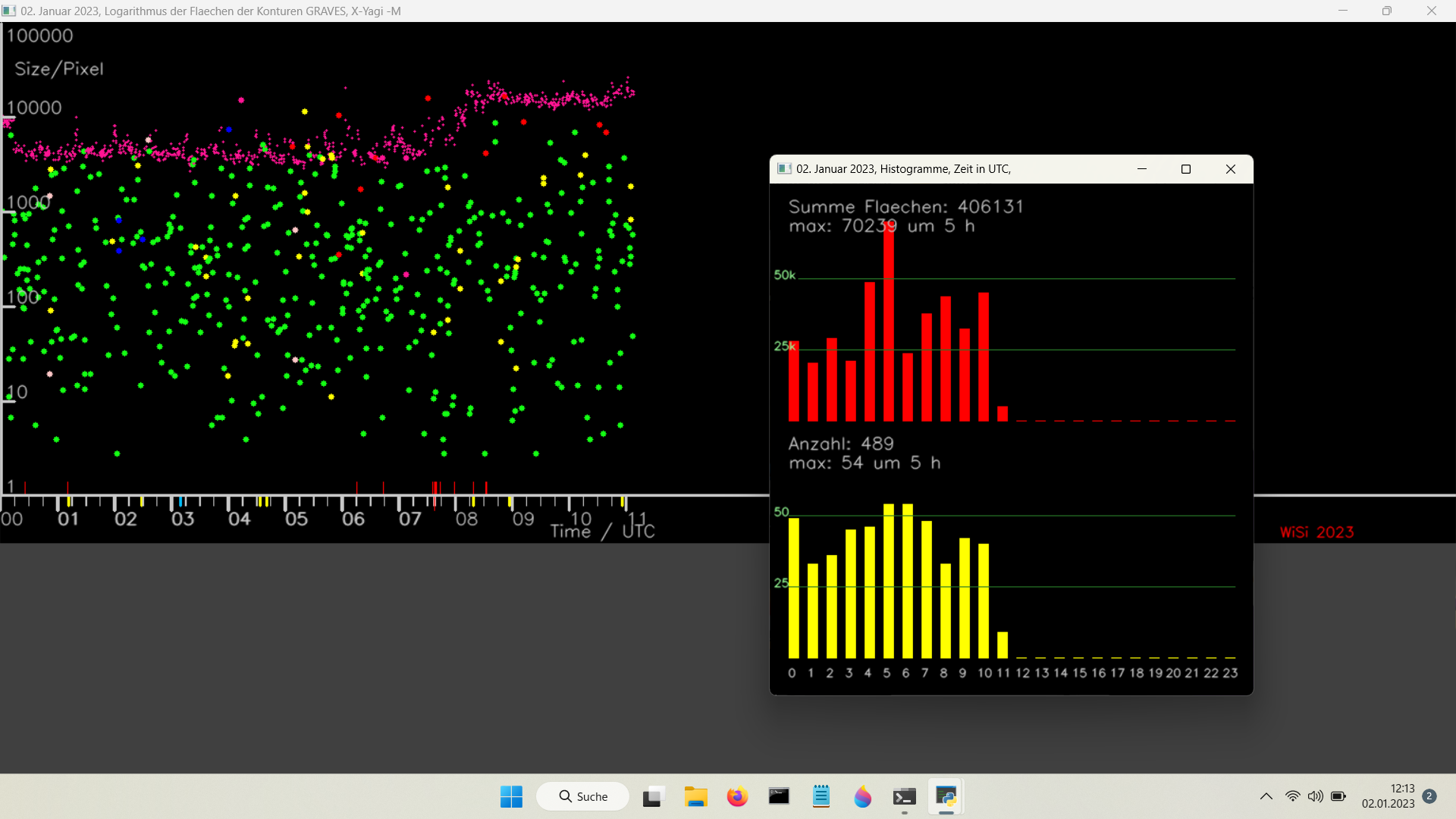1456x819 pixels.
Task: Close the Logarithmus der Flaechen window
Action: [1432, 11]
